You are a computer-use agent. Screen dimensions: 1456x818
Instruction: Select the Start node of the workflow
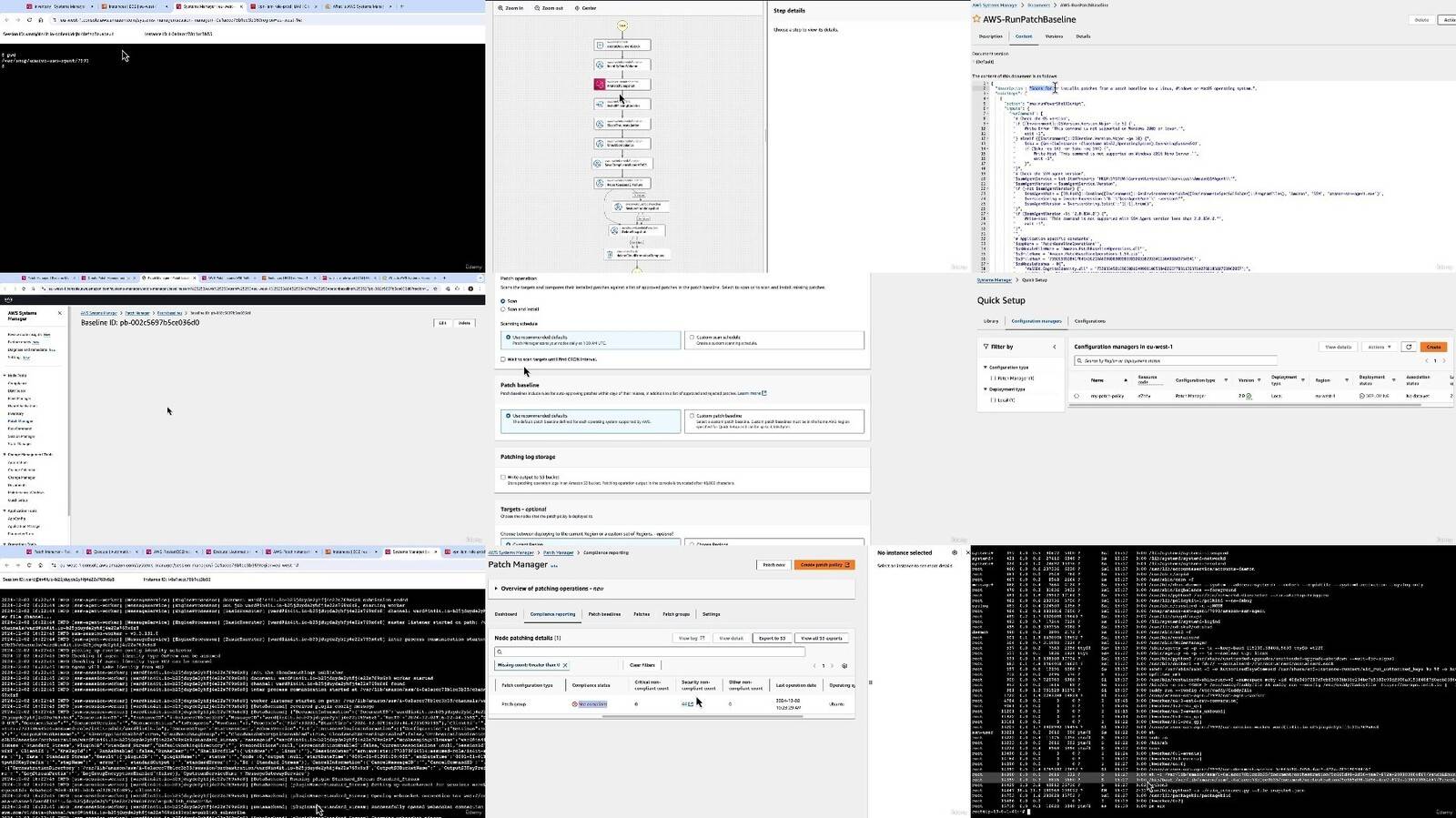pyautogui.click(x=622, y=26)
